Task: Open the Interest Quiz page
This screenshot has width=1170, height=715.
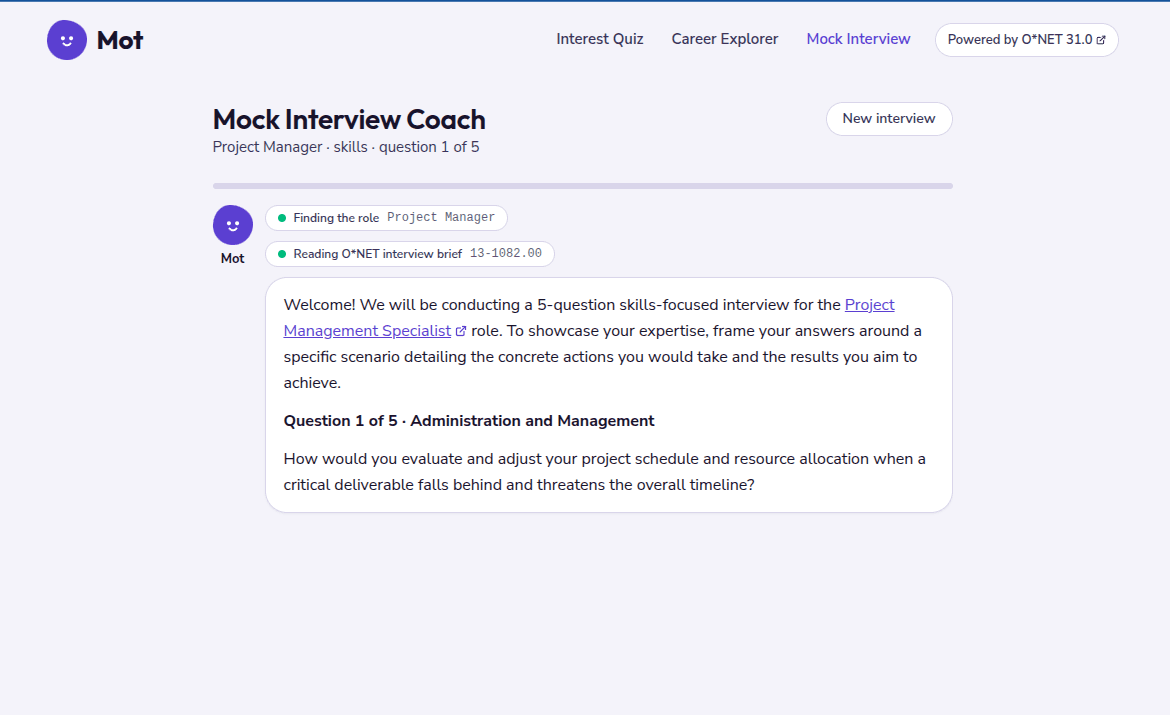Action: point(600,40)
